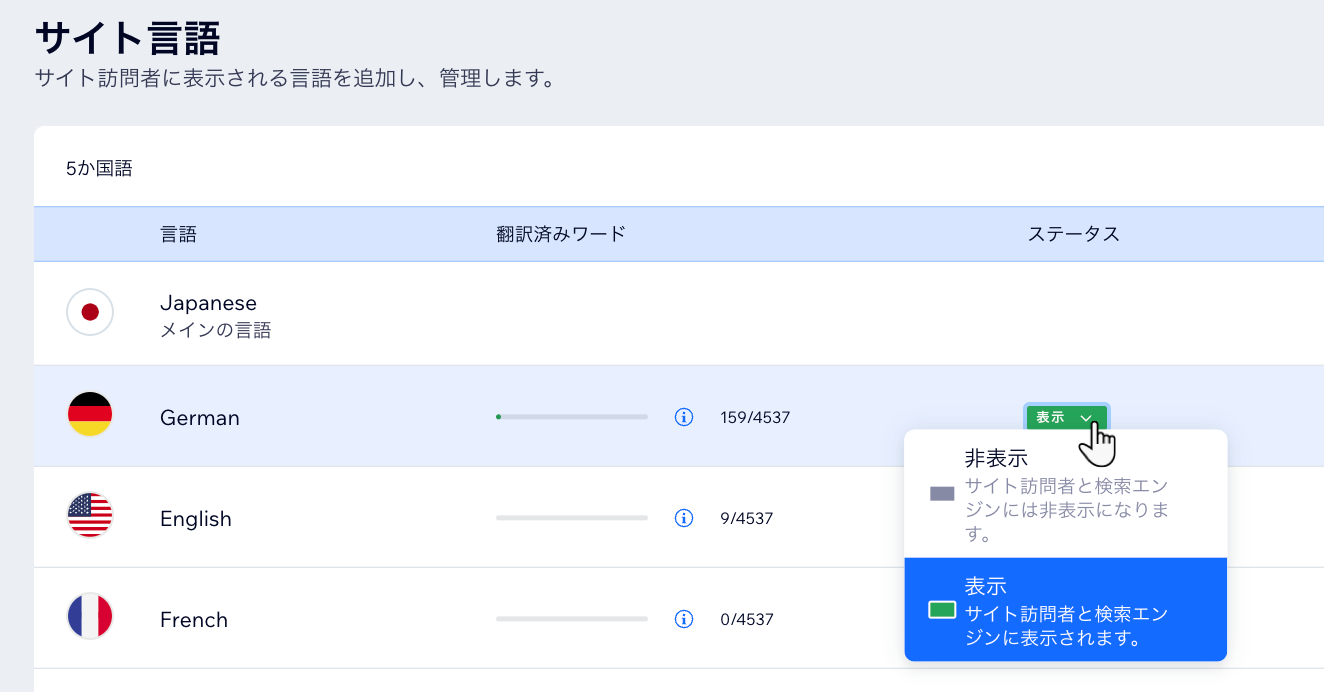Click the 5か国語 count label
The width and height of the screenshot is (1324, 692).
[x=99, y=168]
